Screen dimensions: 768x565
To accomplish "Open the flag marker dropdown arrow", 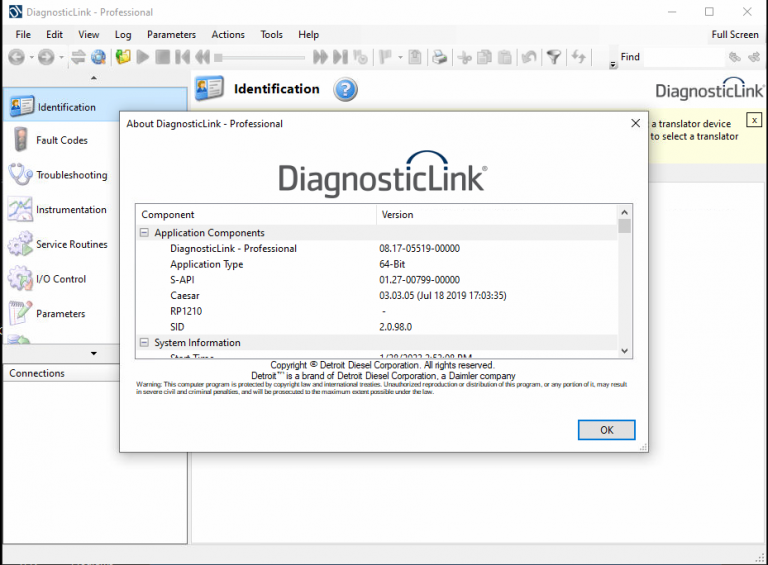I will pyautogui.click(x=400, y=57).
